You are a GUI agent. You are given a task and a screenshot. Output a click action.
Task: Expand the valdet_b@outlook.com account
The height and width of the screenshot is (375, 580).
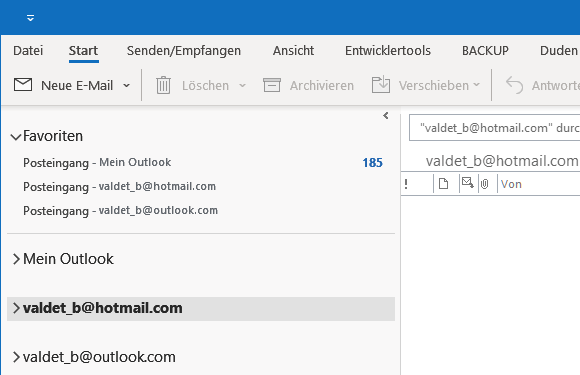[x=16, y=357]
